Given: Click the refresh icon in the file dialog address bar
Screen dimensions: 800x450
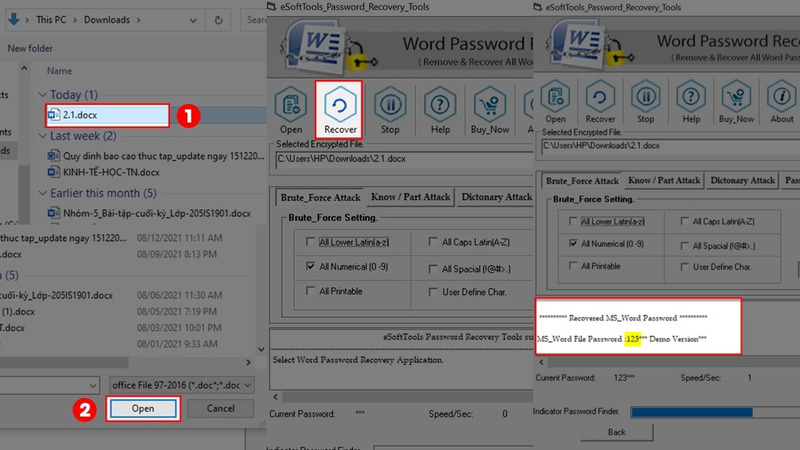Looking at the screenshot, I should click(x=218, y=20).
